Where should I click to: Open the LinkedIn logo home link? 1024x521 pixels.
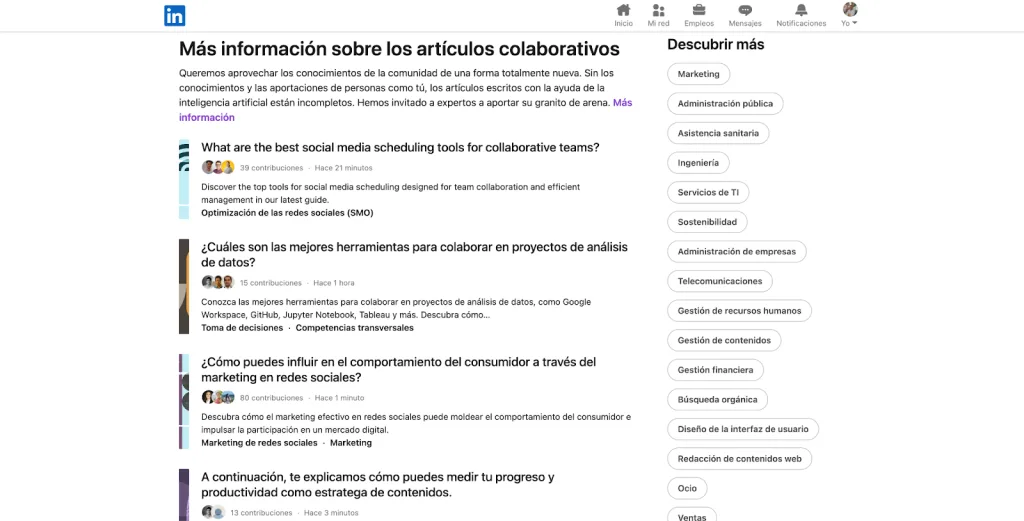(174, 15)
